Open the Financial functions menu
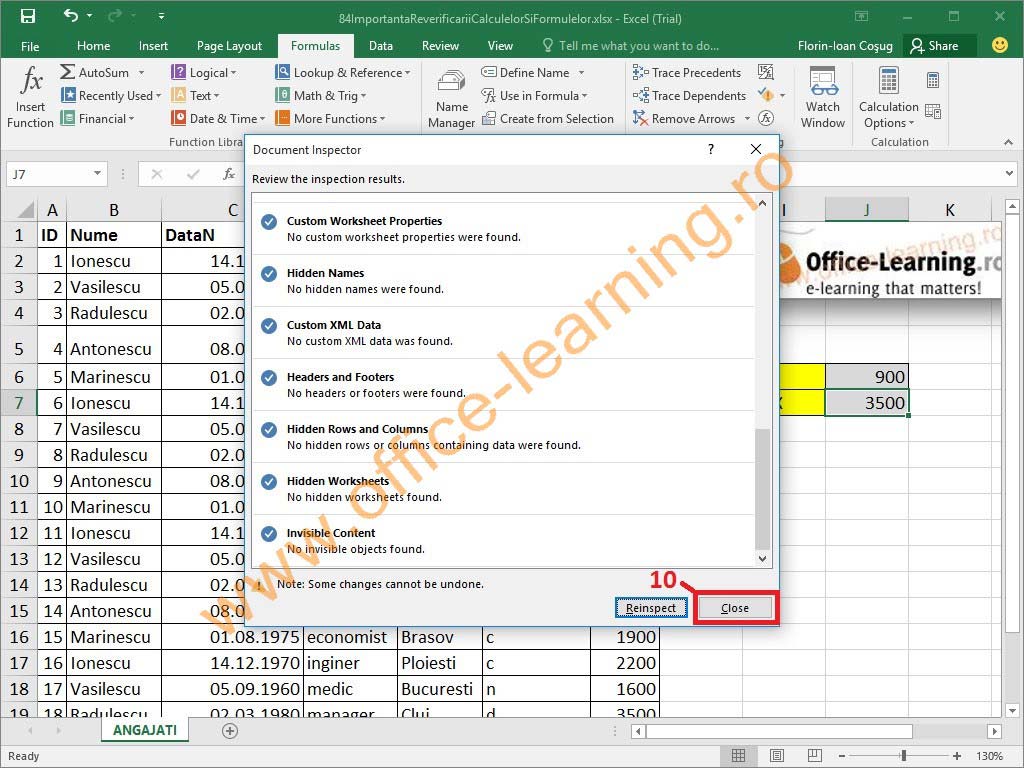1024x768 pixels. click(97, 119)
